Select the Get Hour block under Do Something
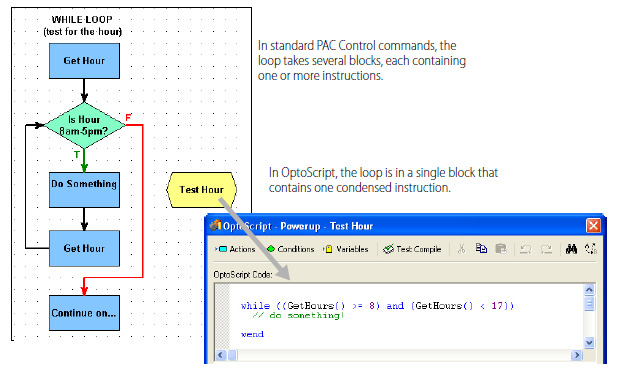The image size is (618, 372). coord(84,248)
